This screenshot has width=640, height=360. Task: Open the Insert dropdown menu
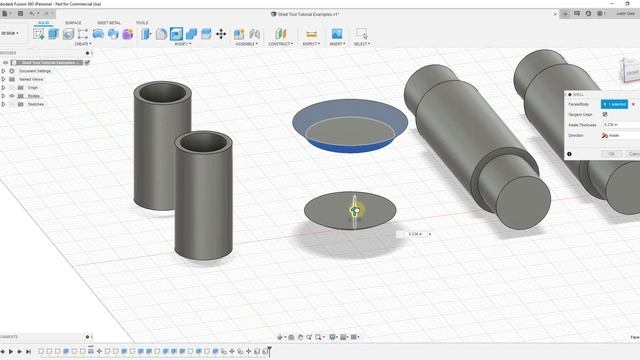click(337, 44)
